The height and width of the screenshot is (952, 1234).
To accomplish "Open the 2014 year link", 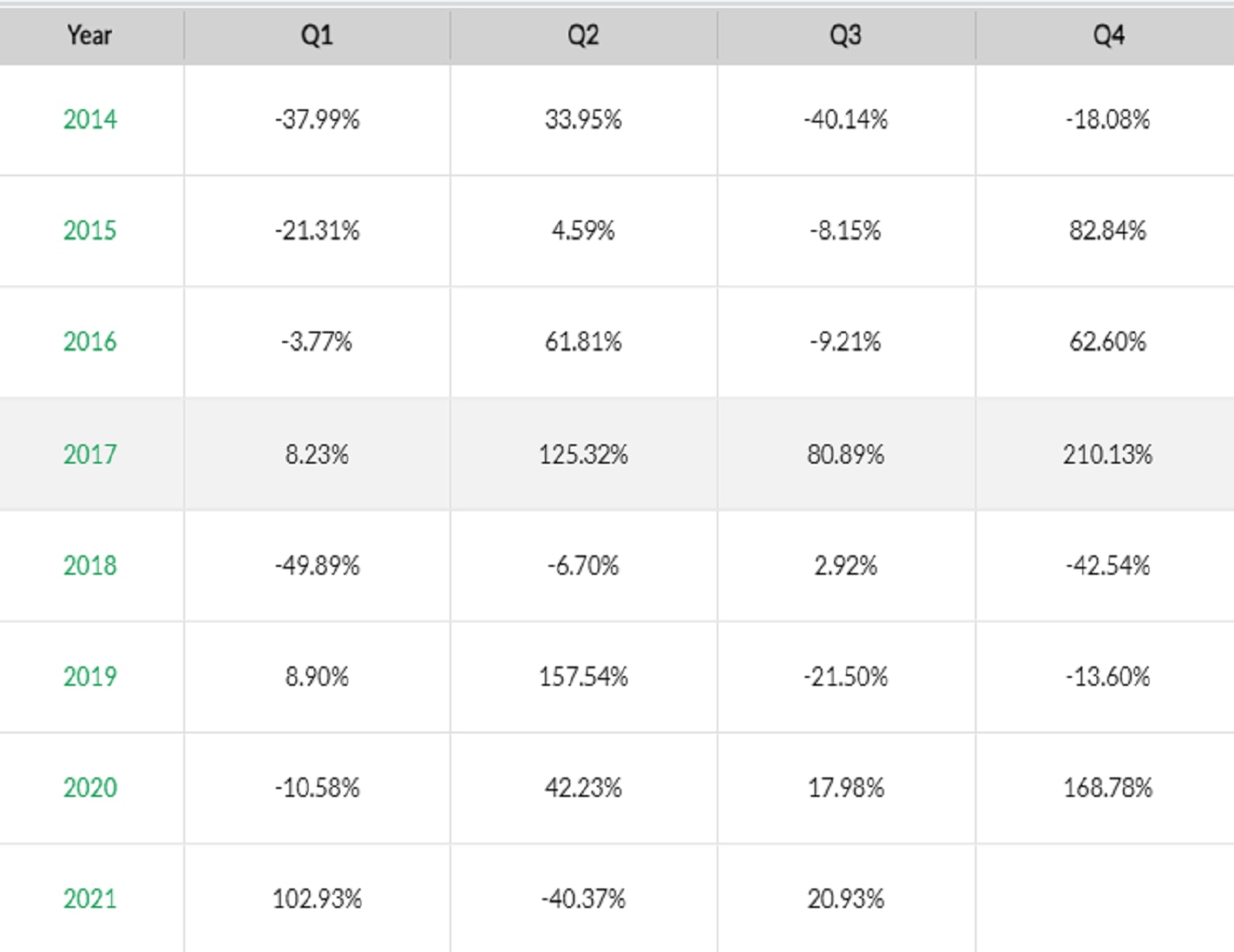I will [90, 119].
